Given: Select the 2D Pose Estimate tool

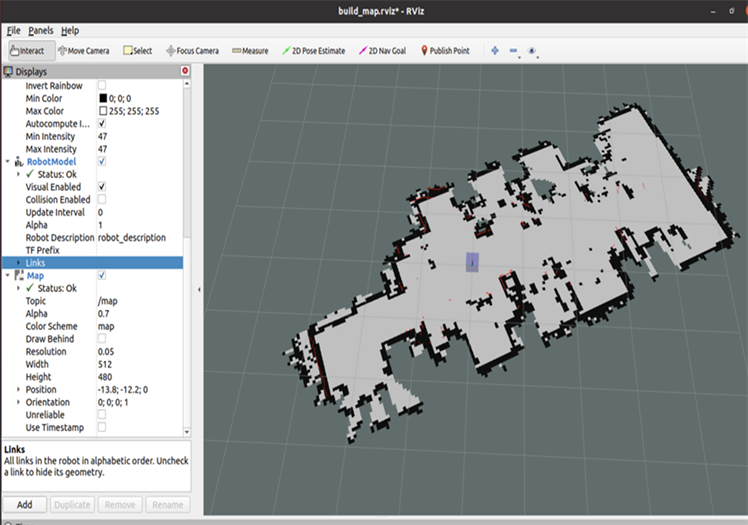Looking at the screenshot, I should click(316, 50).
